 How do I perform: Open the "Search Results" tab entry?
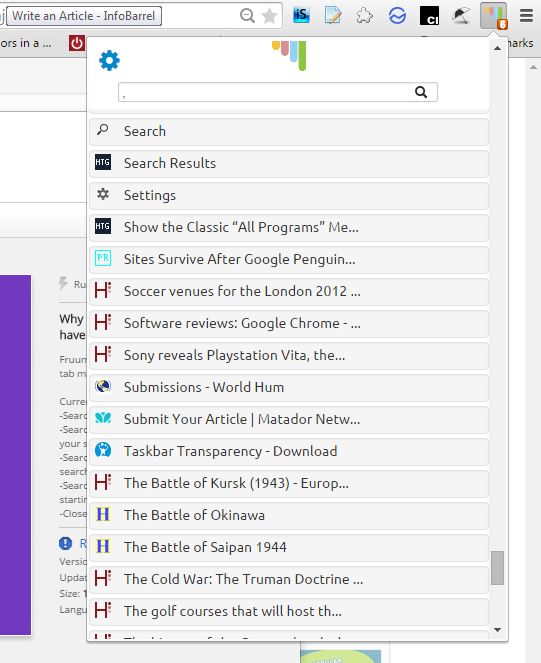[x=289, y=164]
